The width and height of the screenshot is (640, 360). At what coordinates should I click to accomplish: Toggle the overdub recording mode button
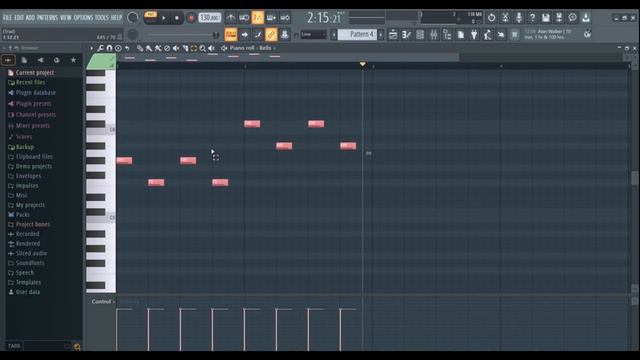271,18
